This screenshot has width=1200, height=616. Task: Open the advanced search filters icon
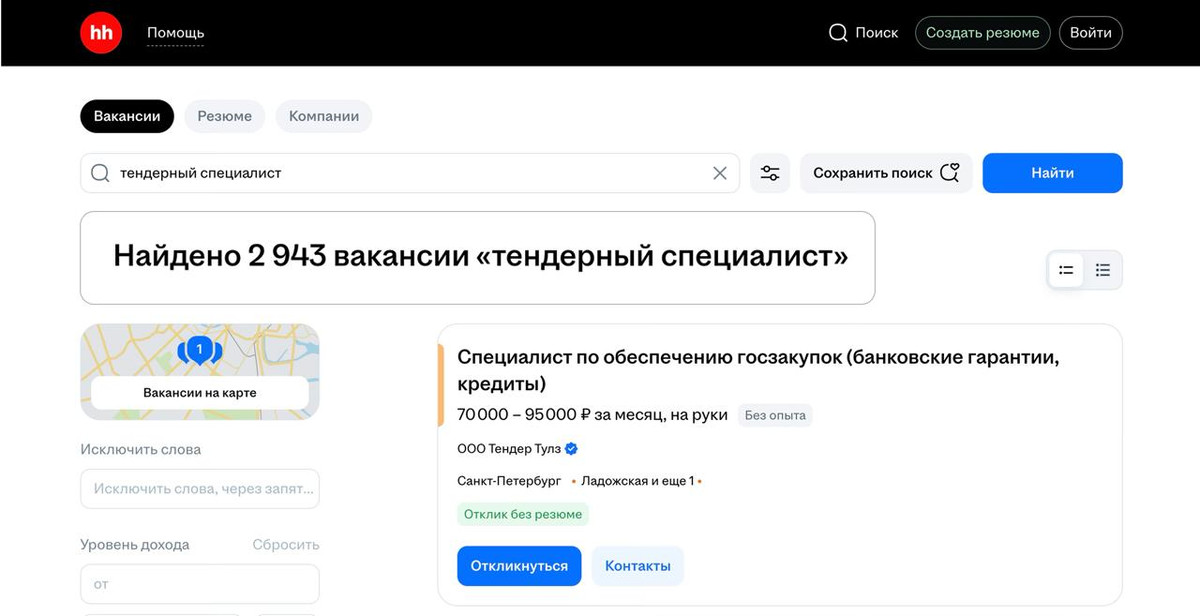point(770,173)
